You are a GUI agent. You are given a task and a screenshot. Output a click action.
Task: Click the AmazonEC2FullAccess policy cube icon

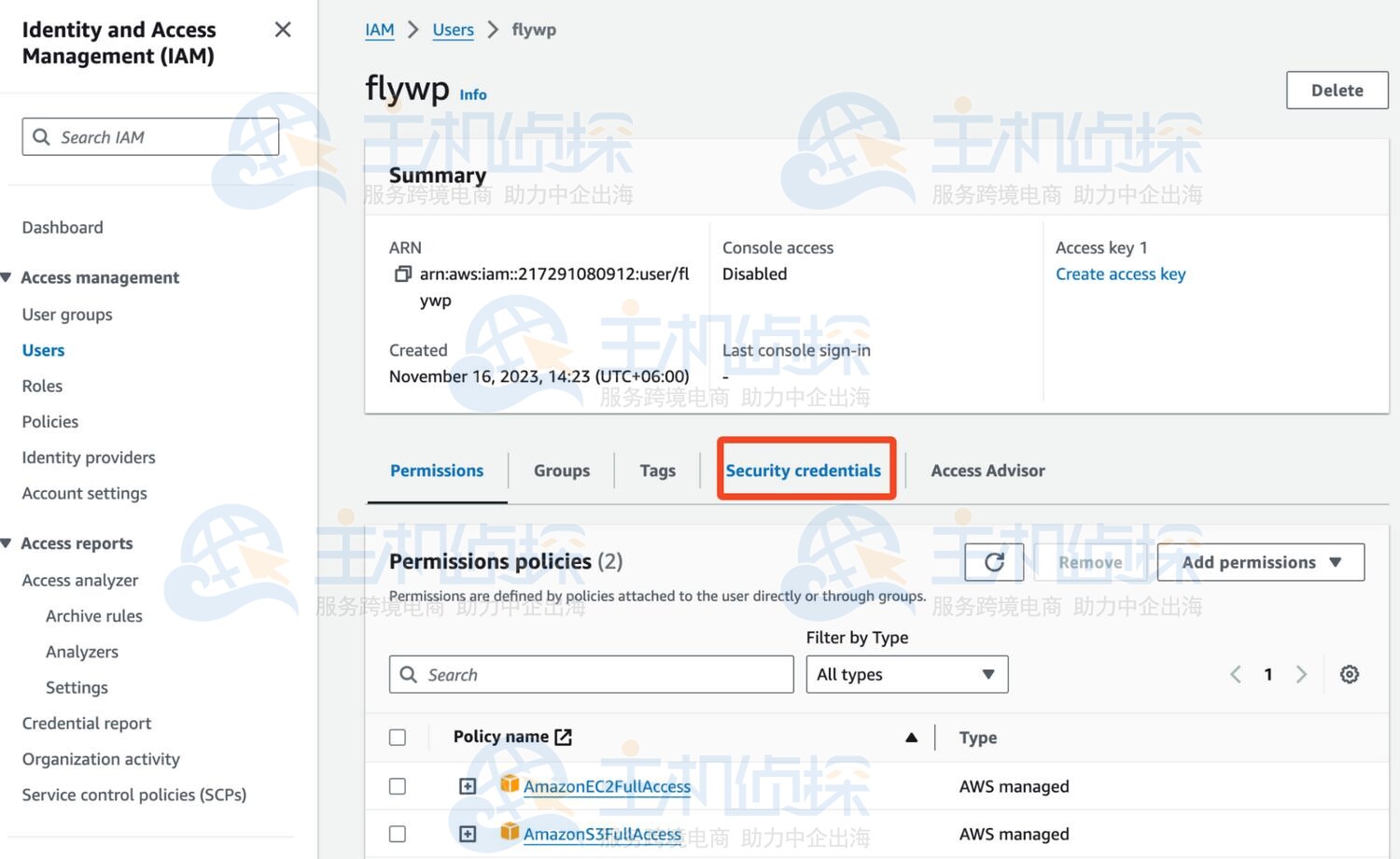click(x=510, y=784)
